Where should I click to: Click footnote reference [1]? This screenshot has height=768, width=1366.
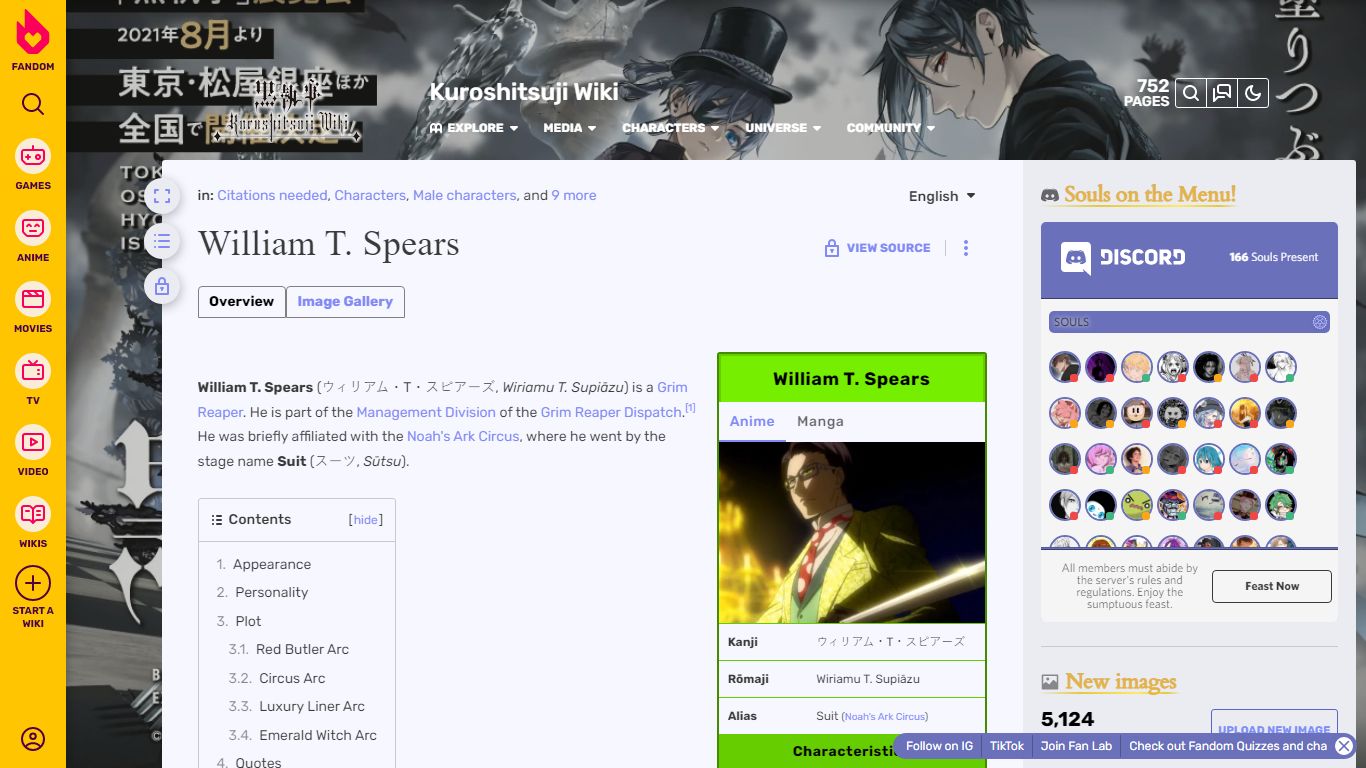690,408
